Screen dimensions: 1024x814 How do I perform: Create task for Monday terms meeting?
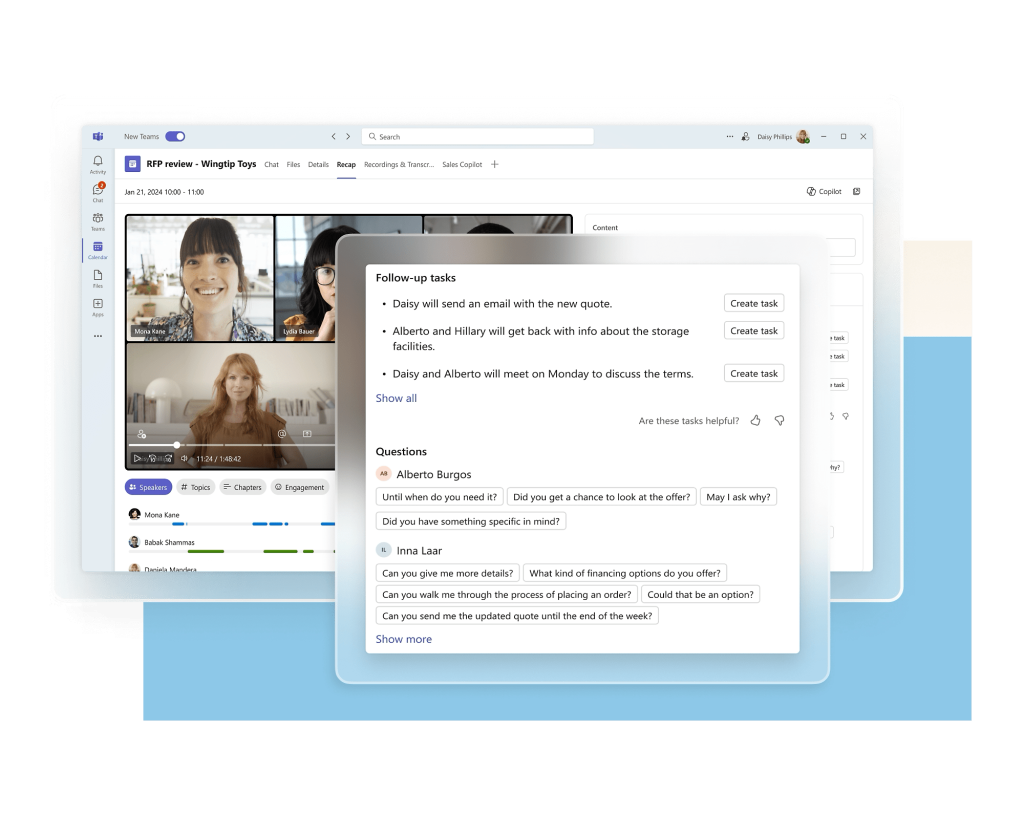[x=754, y=374]
